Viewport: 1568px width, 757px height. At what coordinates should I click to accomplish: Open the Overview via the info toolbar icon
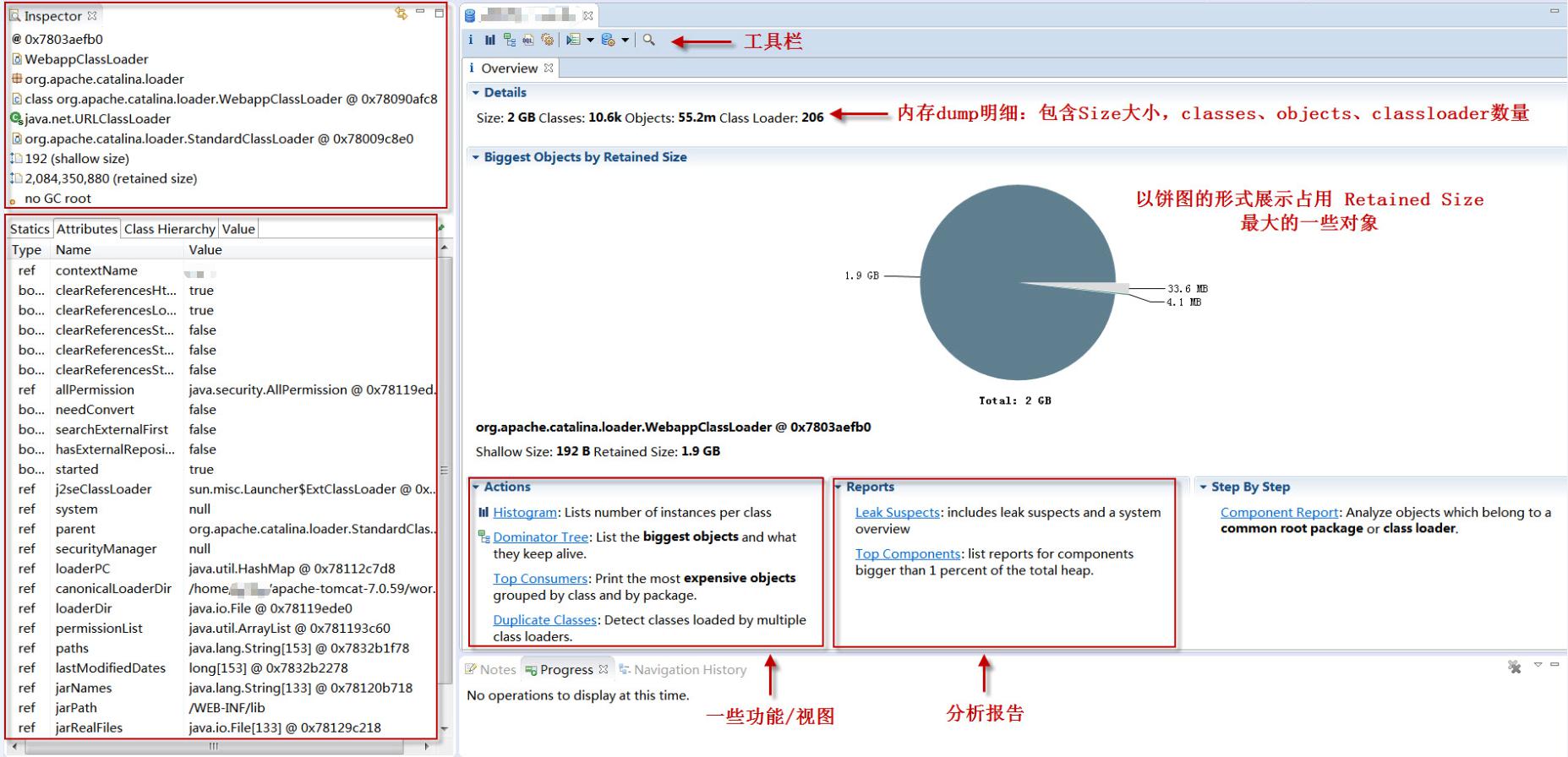[x=471, y=40]
